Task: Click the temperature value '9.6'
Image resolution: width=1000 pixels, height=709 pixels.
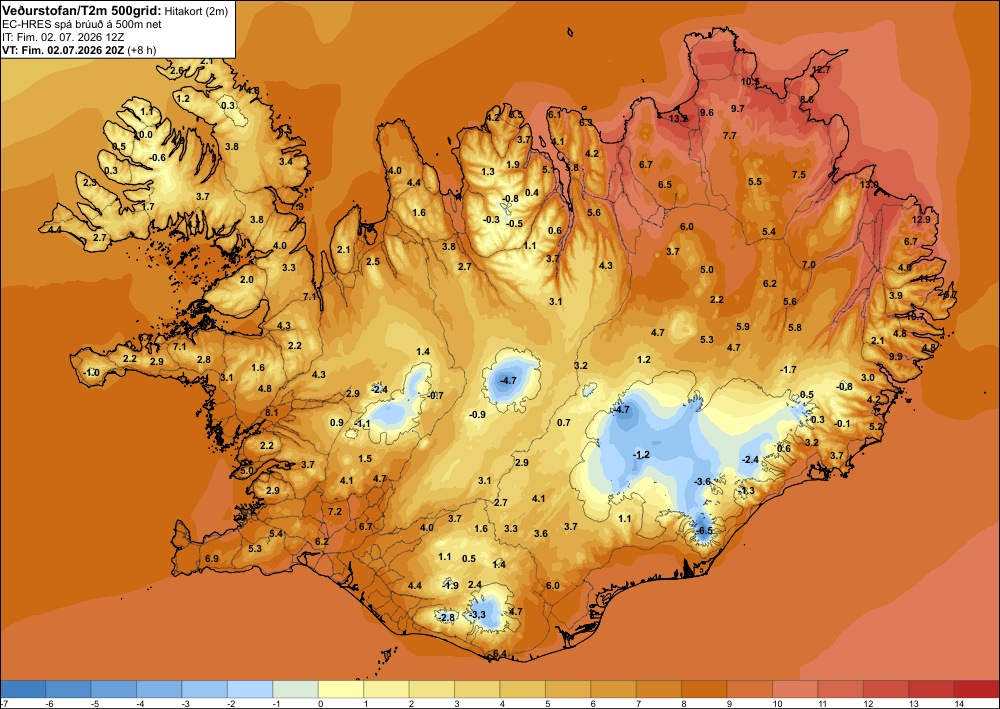Action: pos(707,113)
